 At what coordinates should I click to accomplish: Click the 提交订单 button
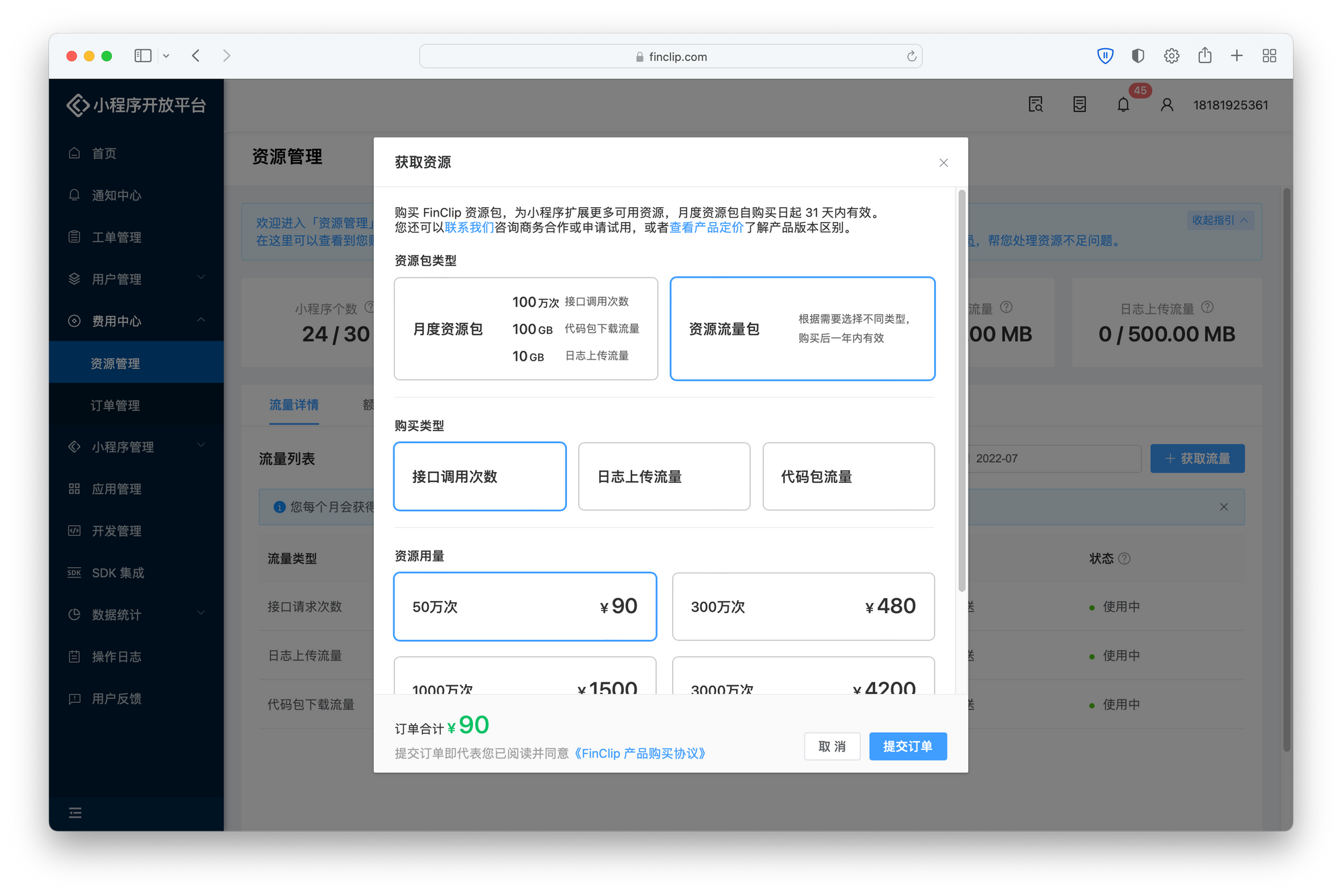pyautogui.click(x=908, y=746)
